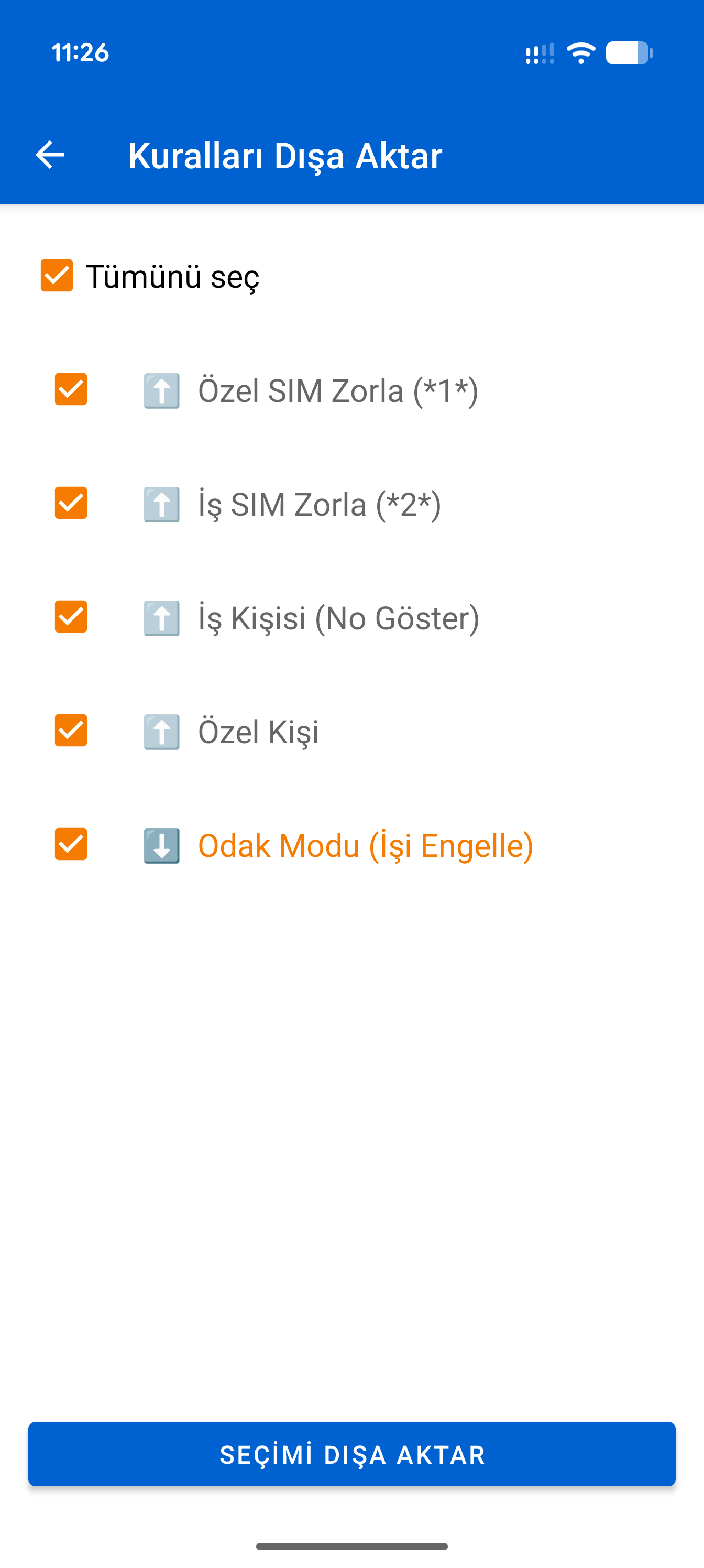704x1568 pixels.
Task: Deselect the Özel Kişi checkbox
Action: (71, 730)
